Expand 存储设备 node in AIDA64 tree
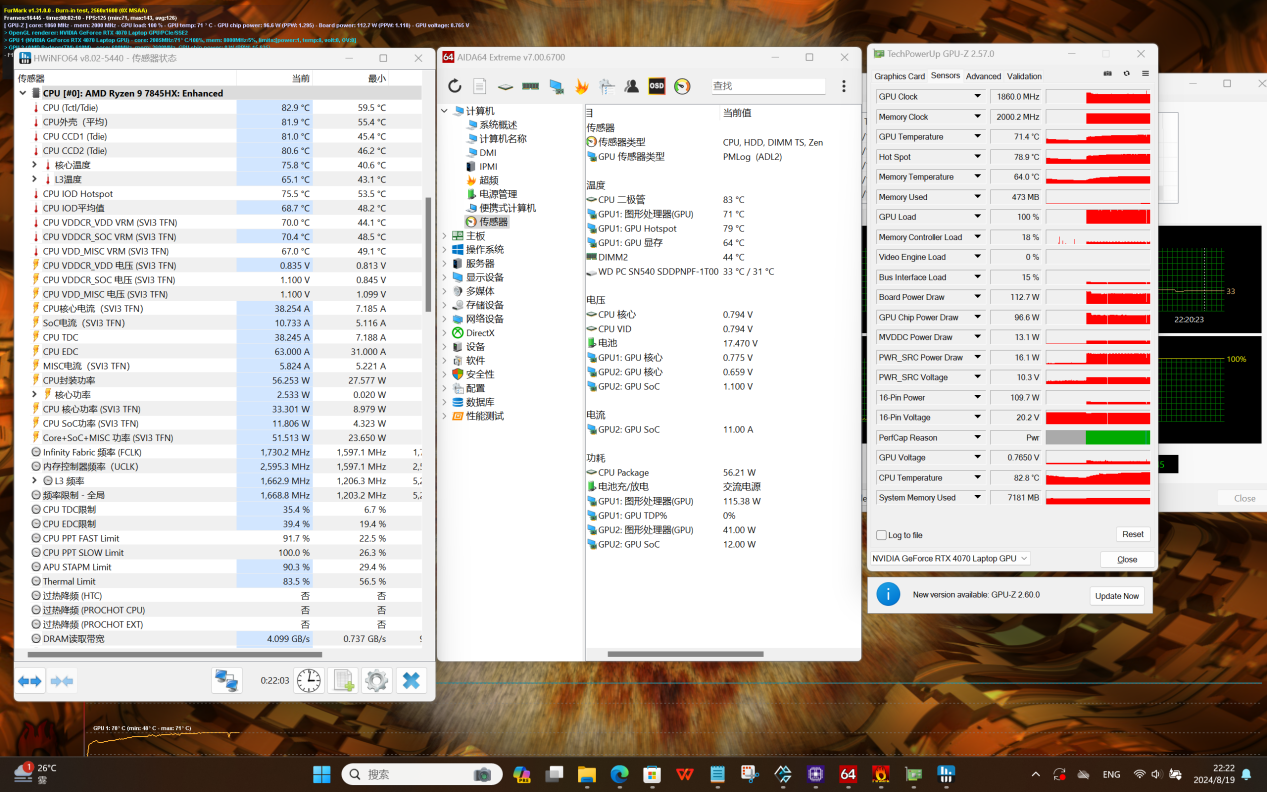Screen dimensions: 1267x792 445,305
